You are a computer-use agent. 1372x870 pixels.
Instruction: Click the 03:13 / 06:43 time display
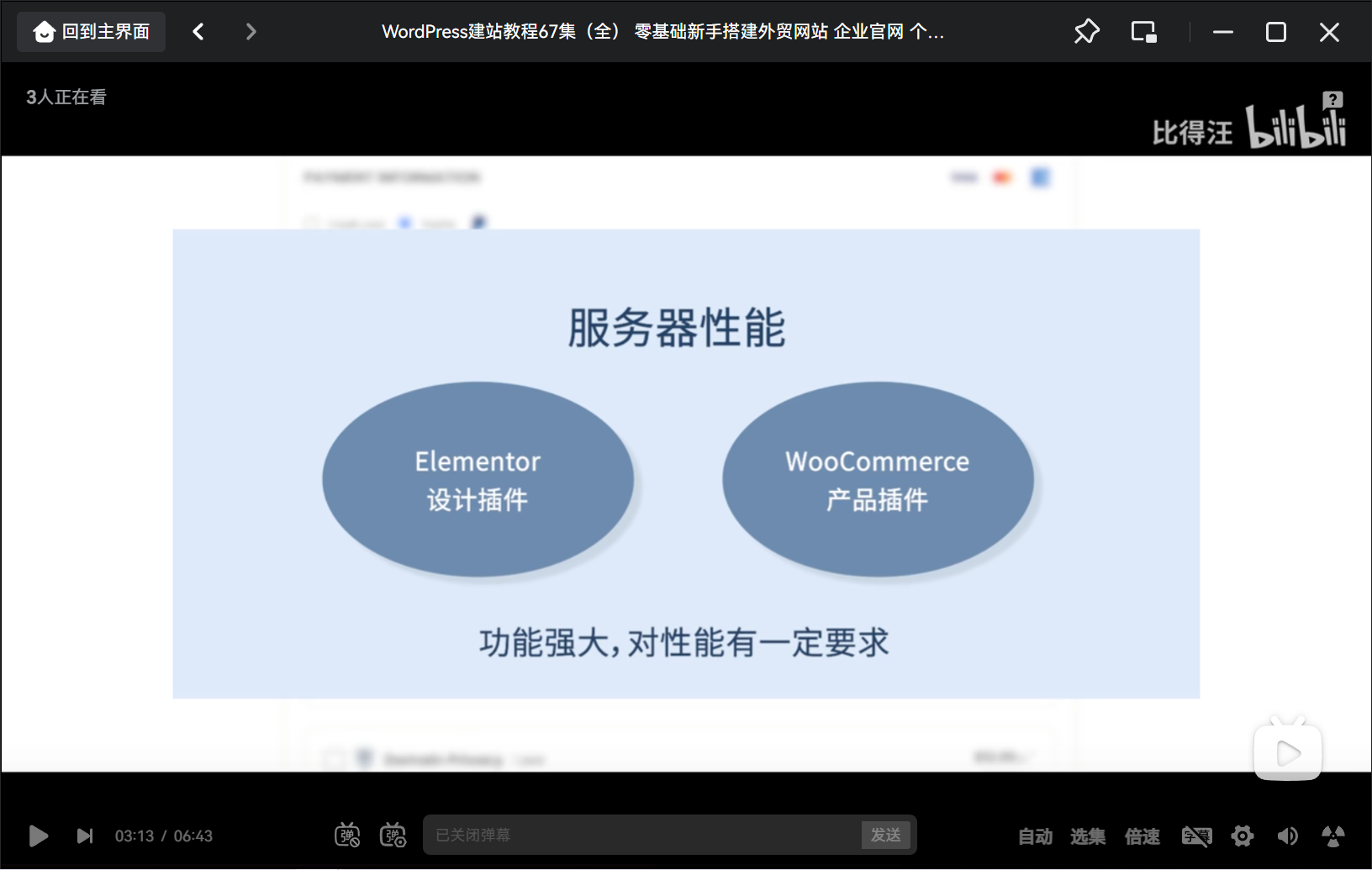164,836
